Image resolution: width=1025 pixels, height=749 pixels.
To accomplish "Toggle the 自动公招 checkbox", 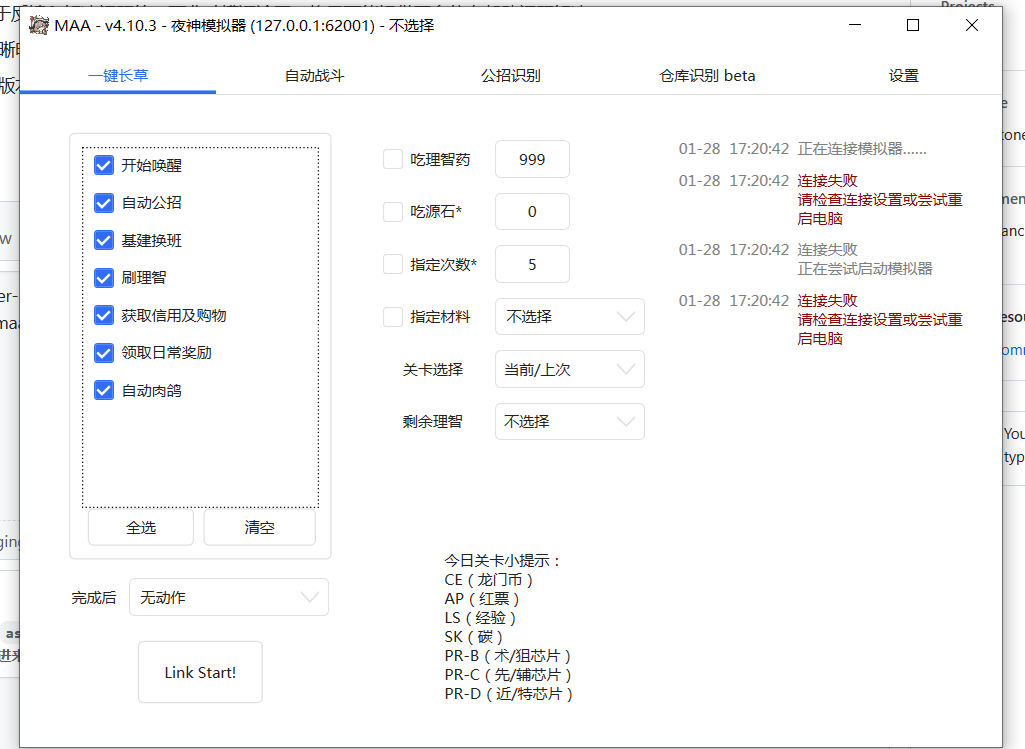I will pos(104,203).
